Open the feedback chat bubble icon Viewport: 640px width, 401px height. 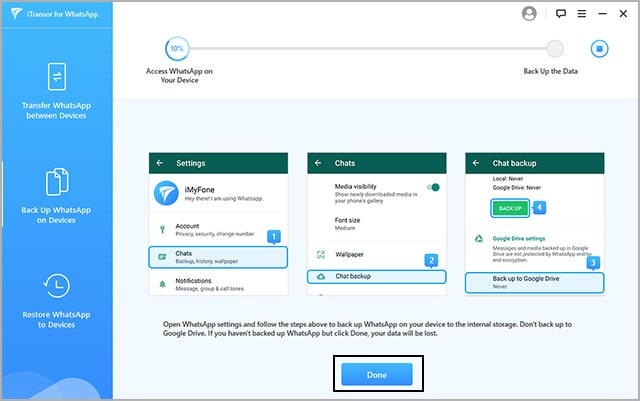click(561, 13)
